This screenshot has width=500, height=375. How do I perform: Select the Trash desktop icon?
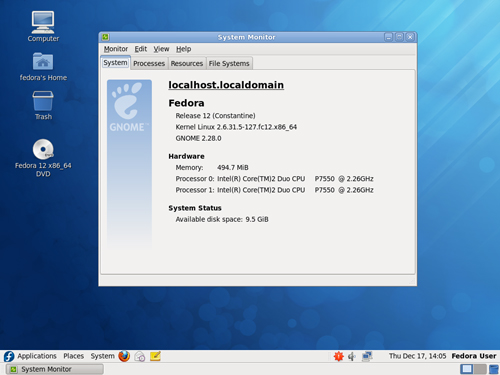43,105
